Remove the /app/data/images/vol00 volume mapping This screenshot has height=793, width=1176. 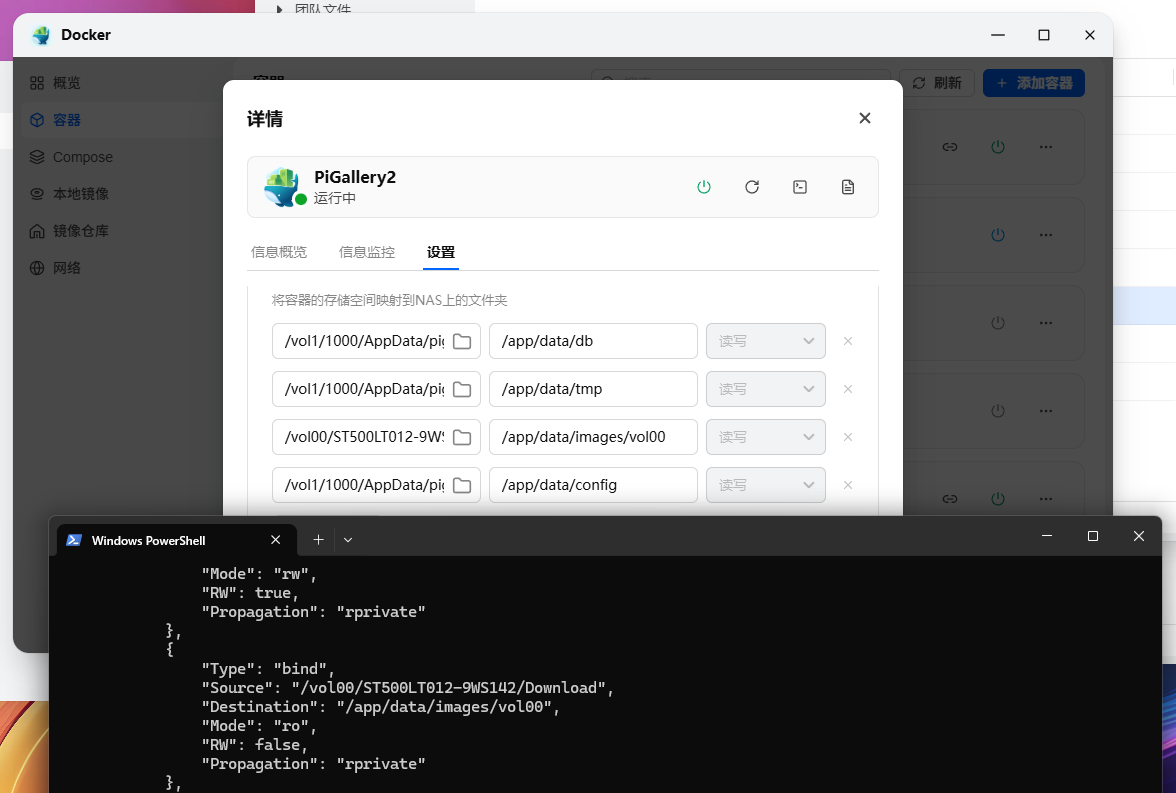click(x=848, y=437)
